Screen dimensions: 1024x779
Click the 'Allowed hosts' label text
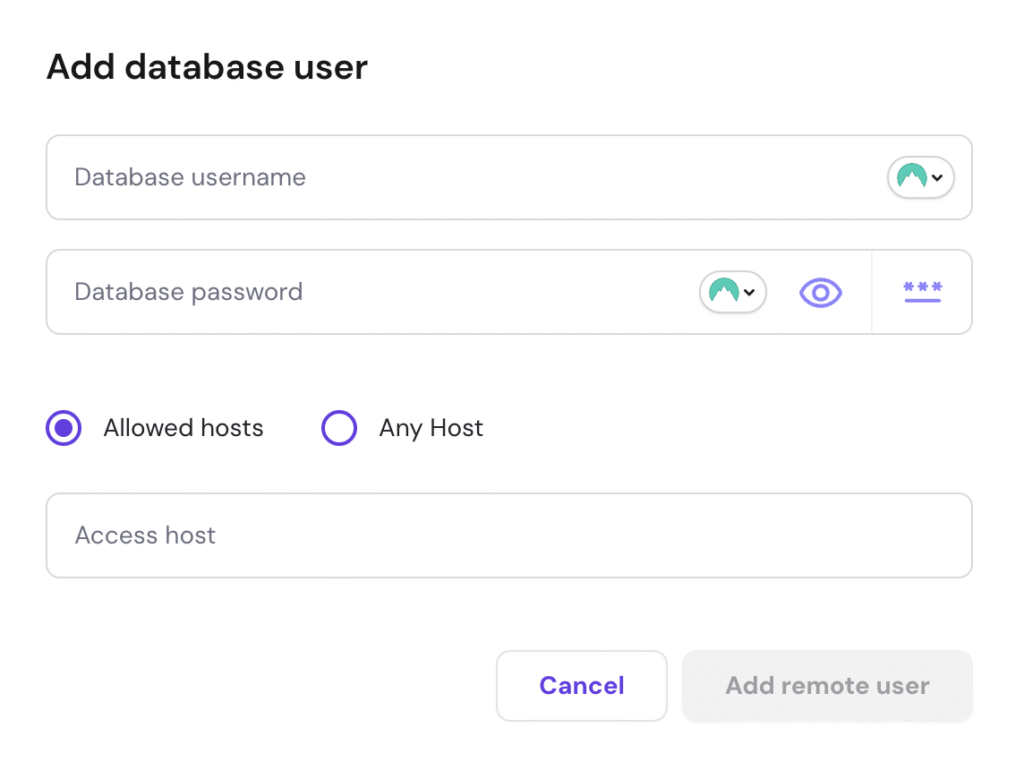(183, 429)
